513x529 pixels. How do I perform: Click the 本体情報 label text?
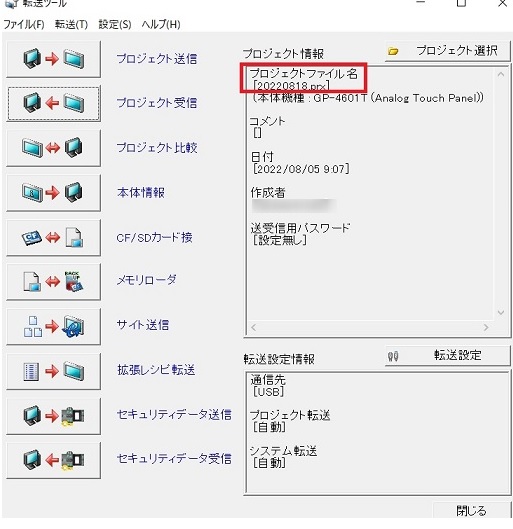tap(141, 192)
